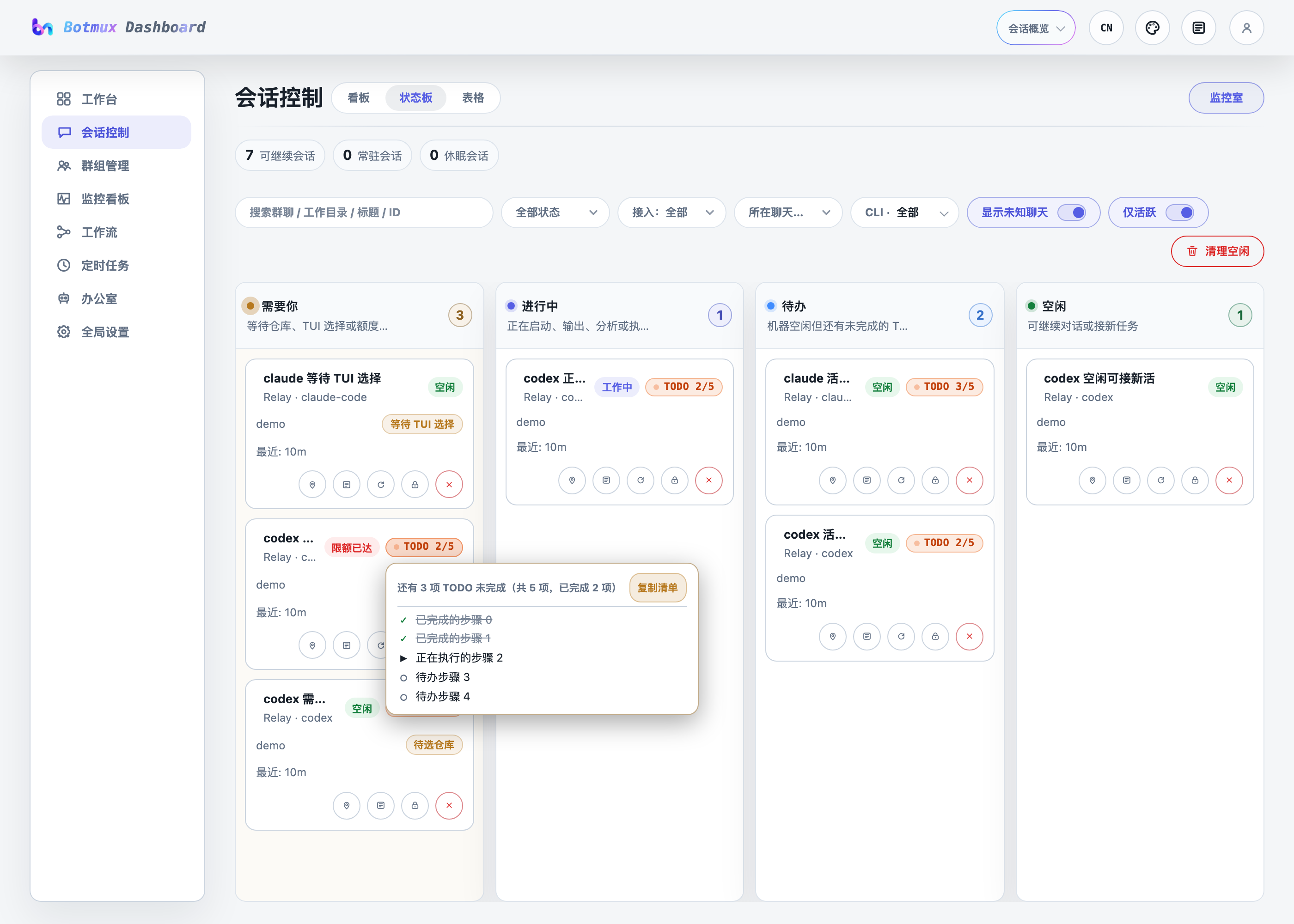Click locate icon on codex 空闲可接新活 card

[1092, 480]
